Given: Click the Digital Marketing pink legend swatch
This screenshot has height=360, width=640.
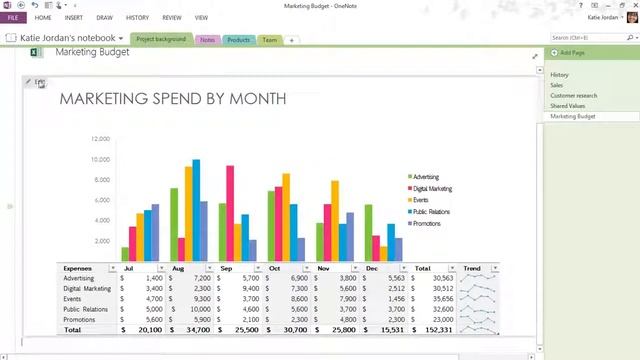Looking at the screenshot, I should (410, 189).
